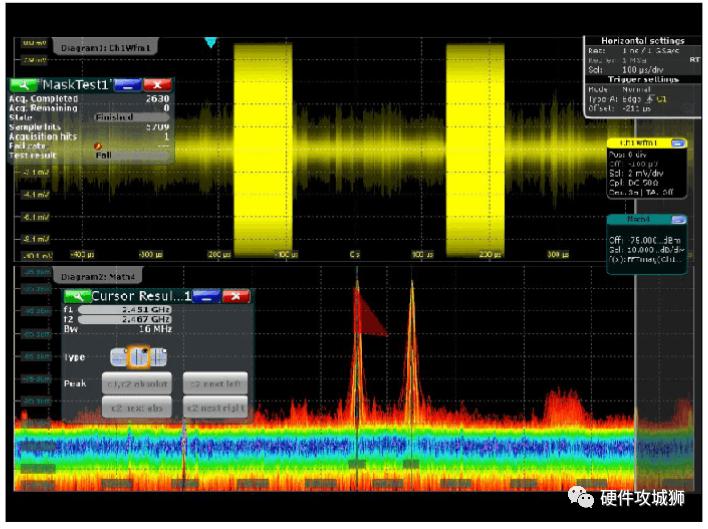
Task: Open the Horizontal settings label
Action: (643, 41)
